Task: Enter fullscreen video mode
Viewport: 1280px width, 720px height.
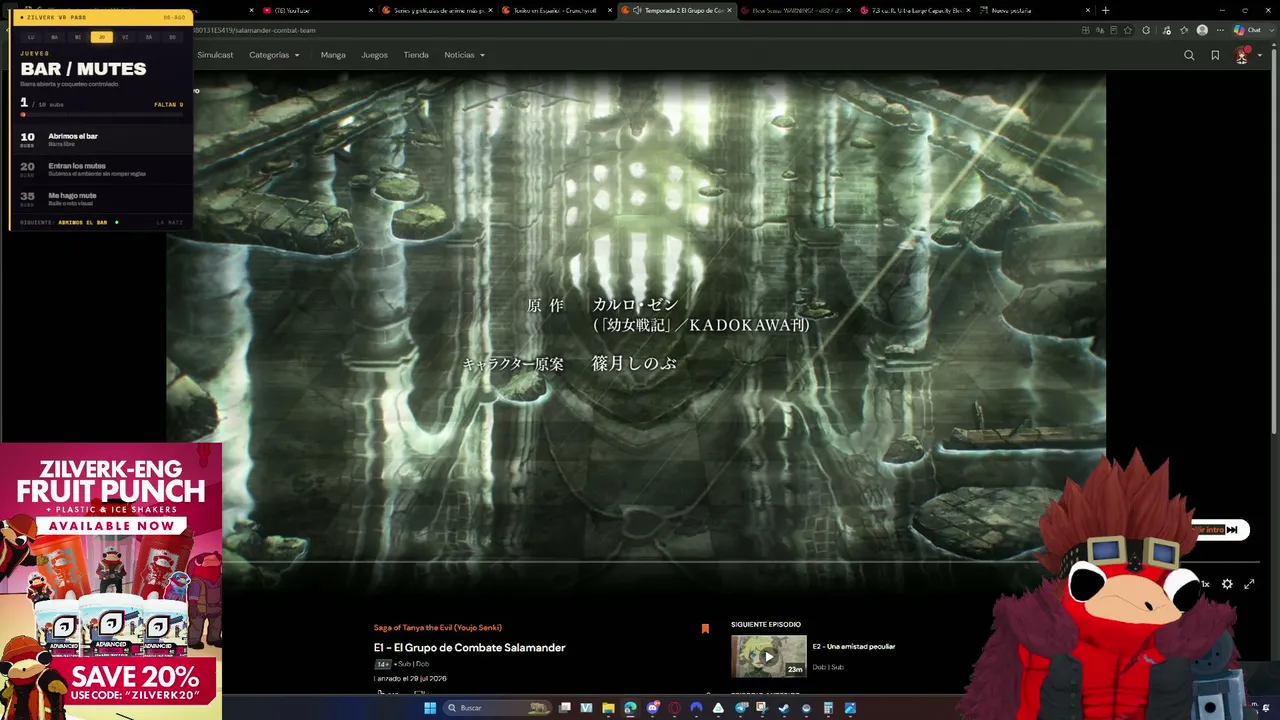Action: (1249, 584)
